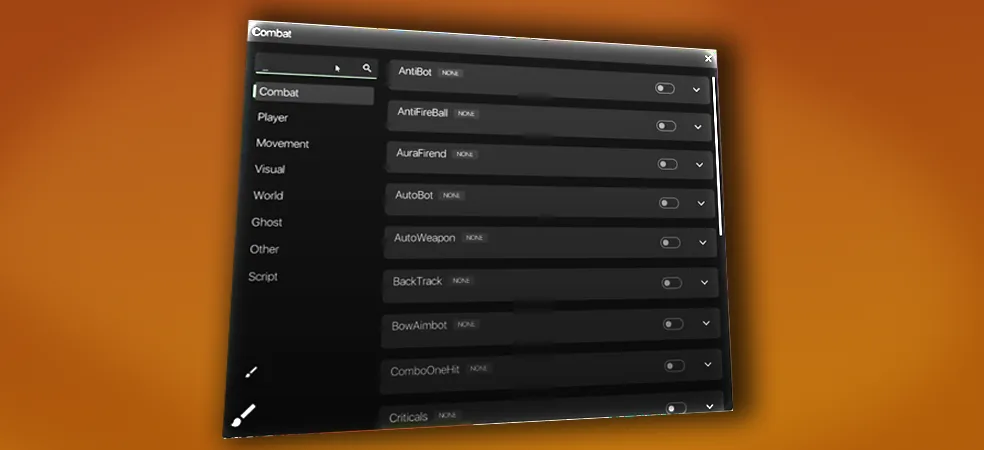
Task: Click the small brush icon in sidebar
Action: point(251,372)
